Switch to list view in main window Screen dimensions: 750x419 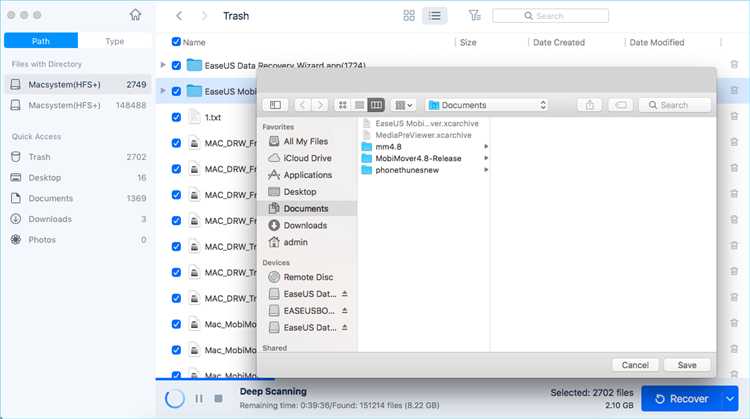tap(435, 16)
